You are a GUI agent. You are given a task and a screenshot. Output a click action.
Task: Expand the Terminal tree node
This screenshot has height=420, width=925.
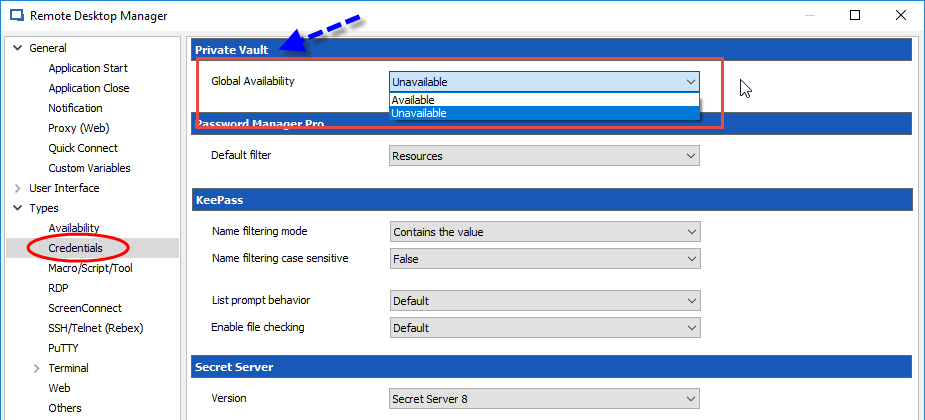(37, 368)
